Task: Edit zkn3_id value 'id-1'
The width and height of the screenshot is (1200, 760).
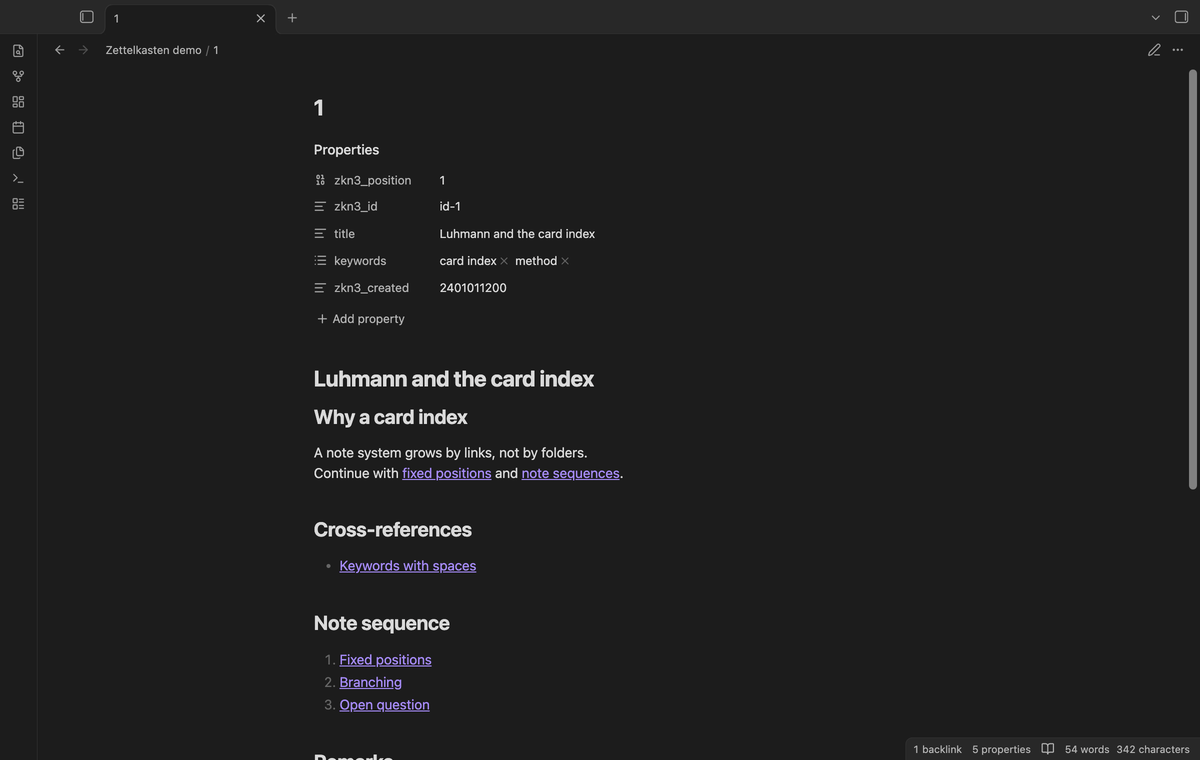Action: point(450,207)
